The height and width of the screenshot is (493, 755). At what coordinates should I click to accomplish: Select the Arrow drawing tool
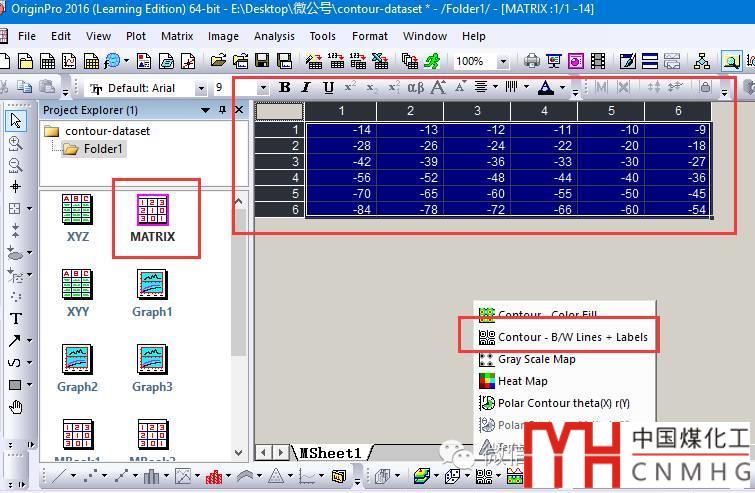14,341
